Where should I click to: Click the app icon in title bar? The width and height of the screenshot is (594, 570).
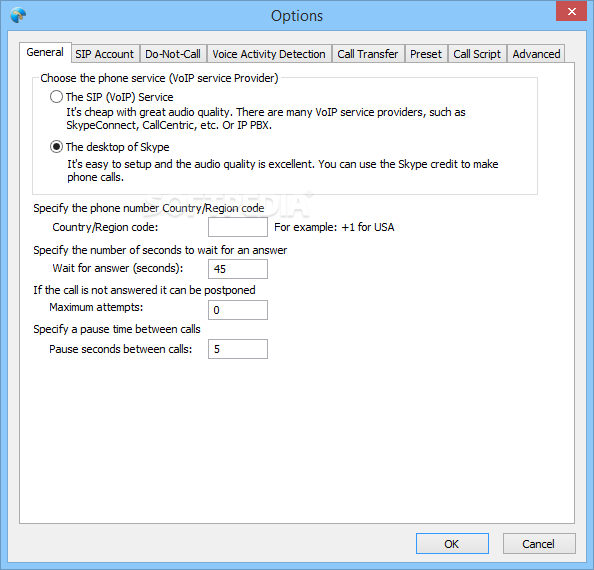18,16
